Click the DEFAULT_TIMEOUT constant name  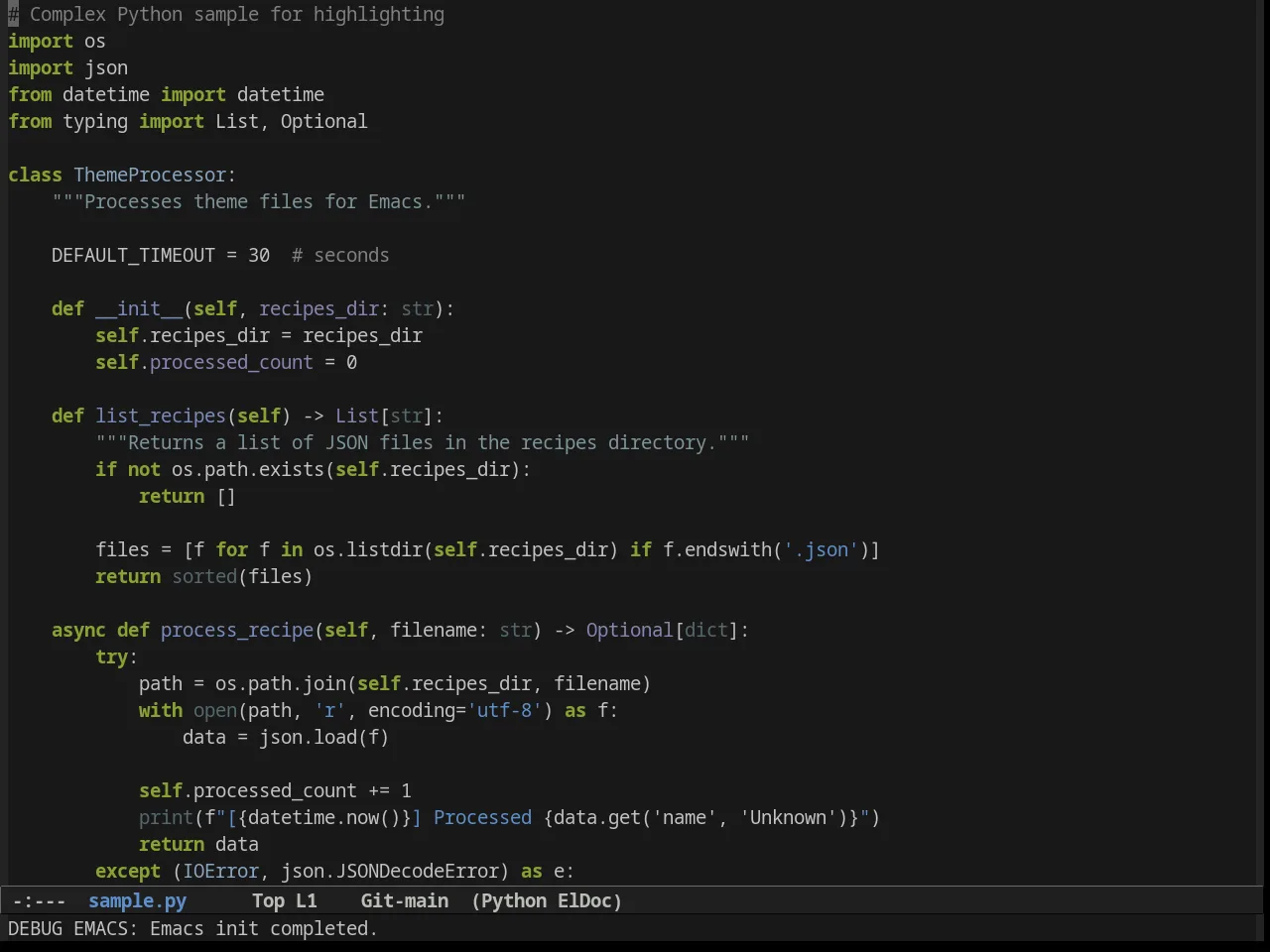(x=133, y=255)
